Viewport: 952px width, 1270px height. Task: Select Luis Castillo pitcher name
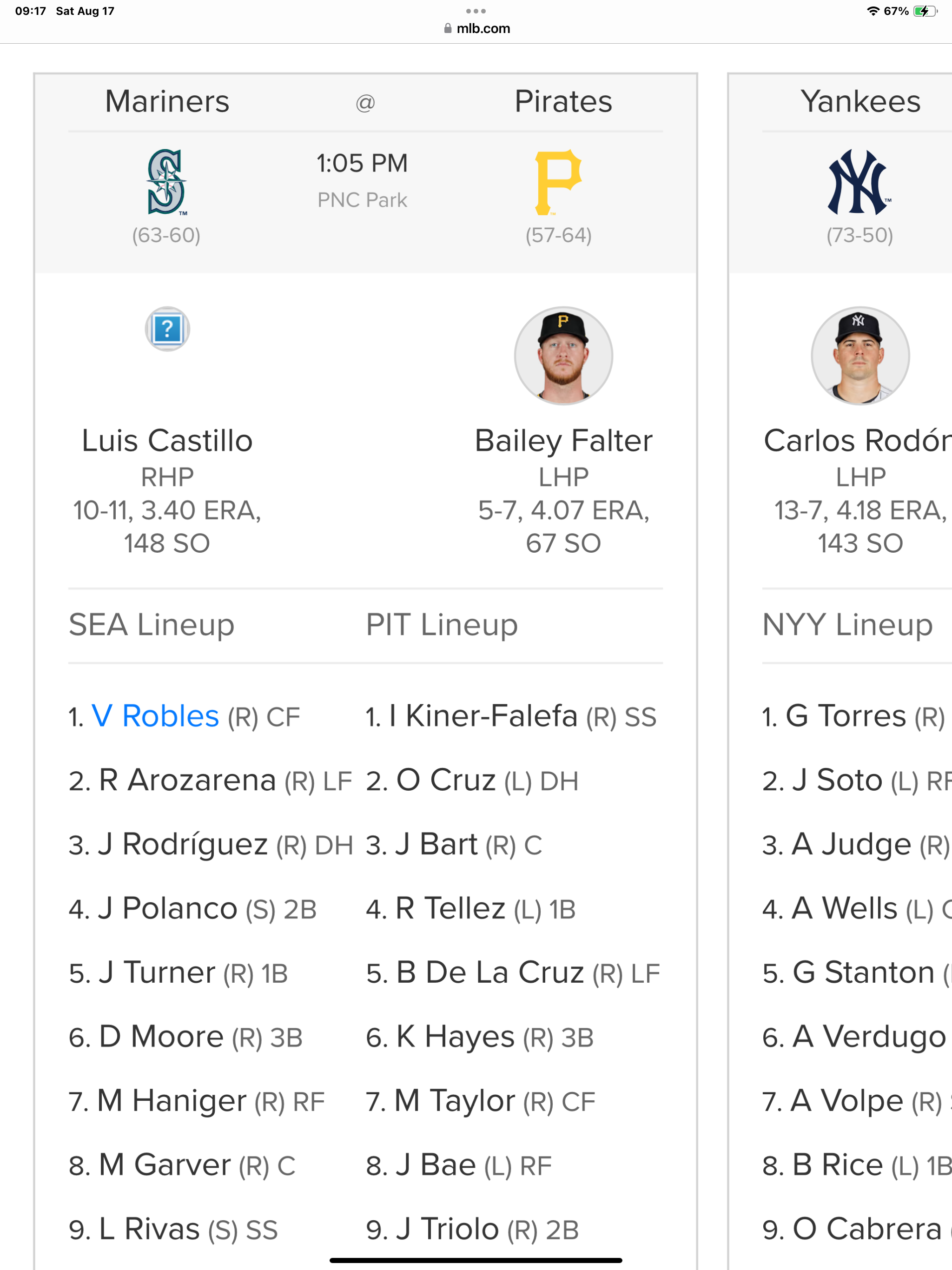167,441
